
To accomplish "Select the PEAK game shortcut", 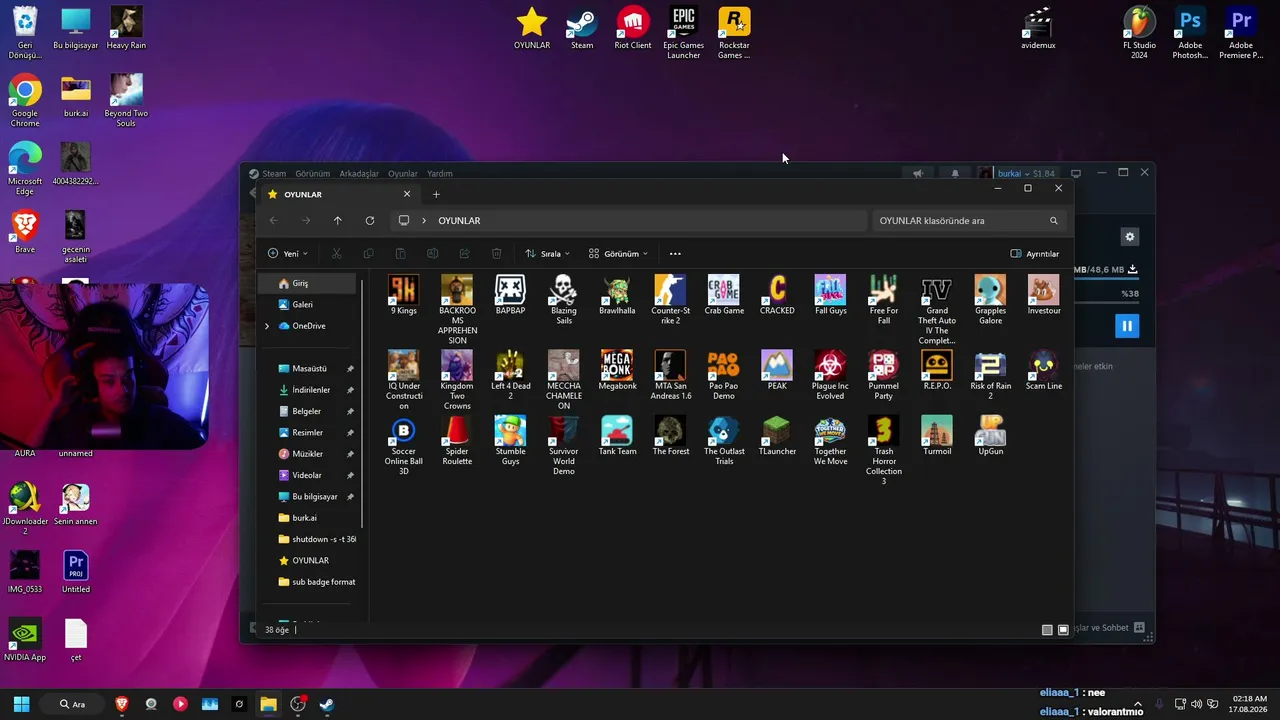I will click(x=777, y=370).
